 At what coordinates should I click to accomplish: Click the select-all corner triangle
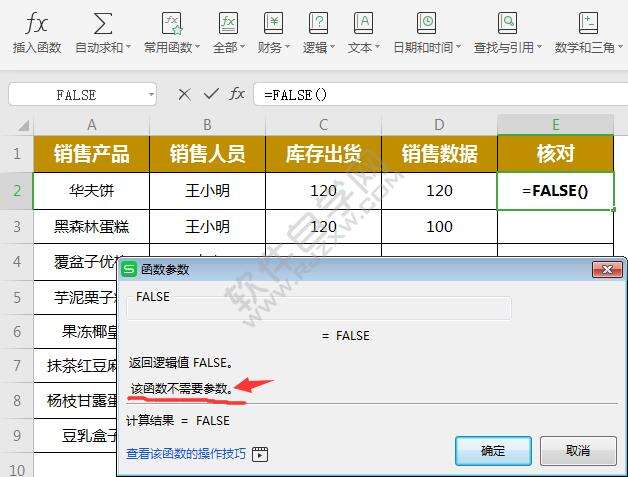point(24,126)
